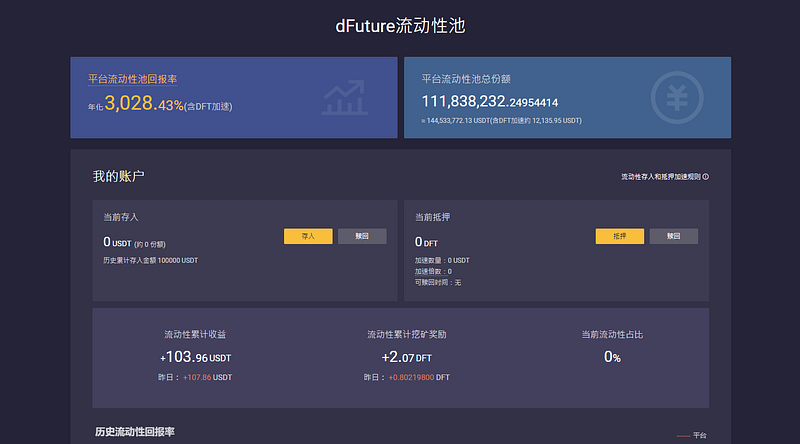This screenshot has height=444, width=800.
Task: Click the underlined 加速倍数 label
Action: click(428, 272)
